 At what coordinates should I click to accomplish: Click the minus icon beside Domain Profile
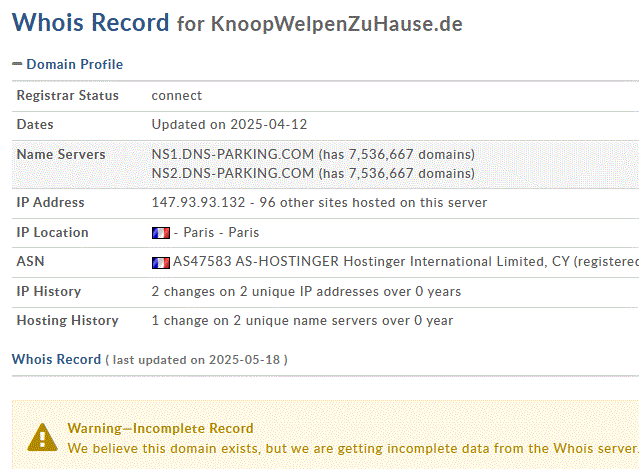click(17, 64)
